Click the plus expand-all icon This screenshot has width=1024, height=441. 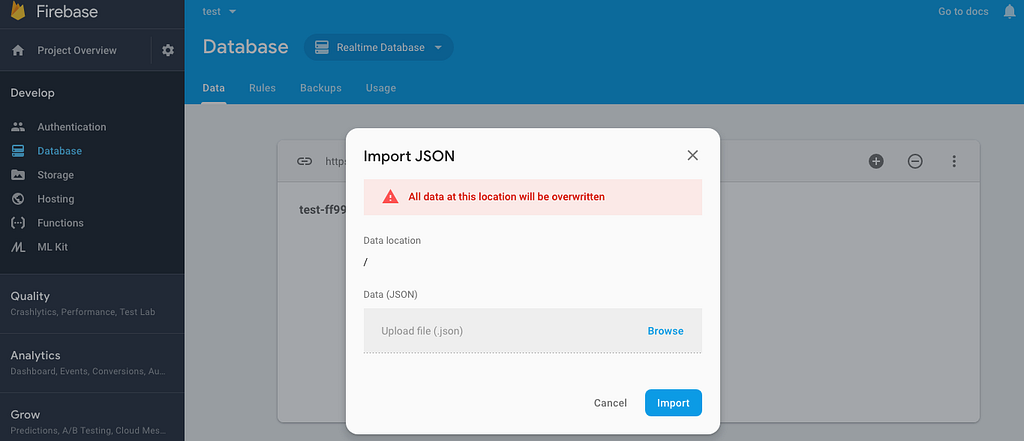coord(876,161)
